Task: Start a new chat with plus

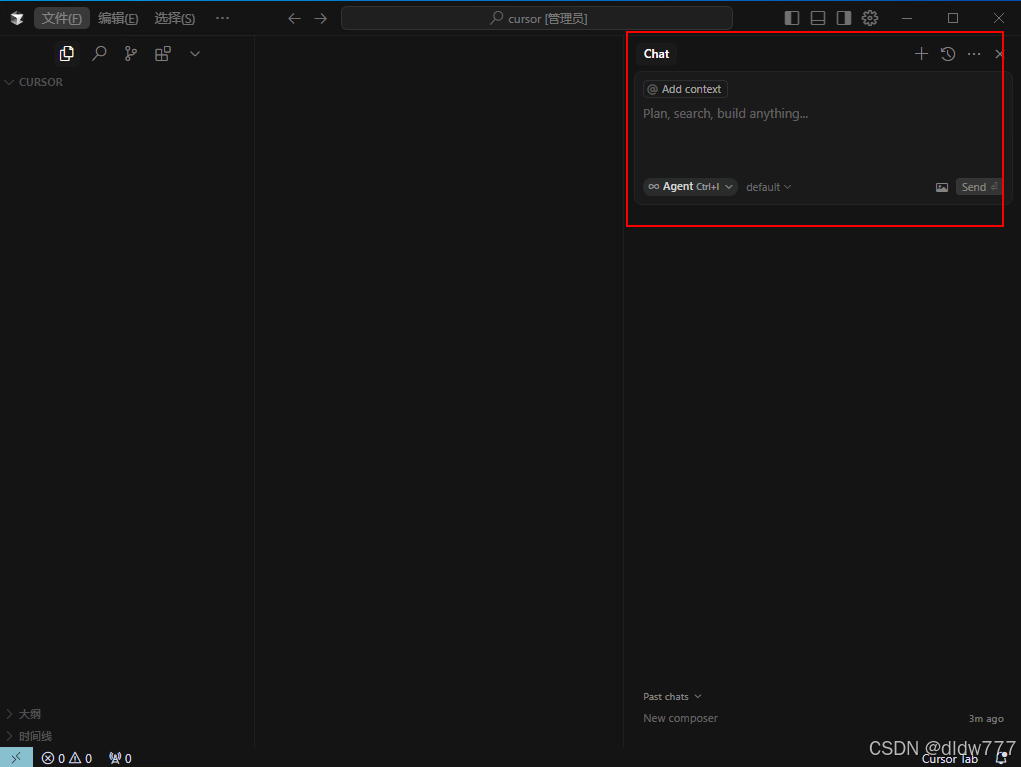Action: (x=921, y=54)
